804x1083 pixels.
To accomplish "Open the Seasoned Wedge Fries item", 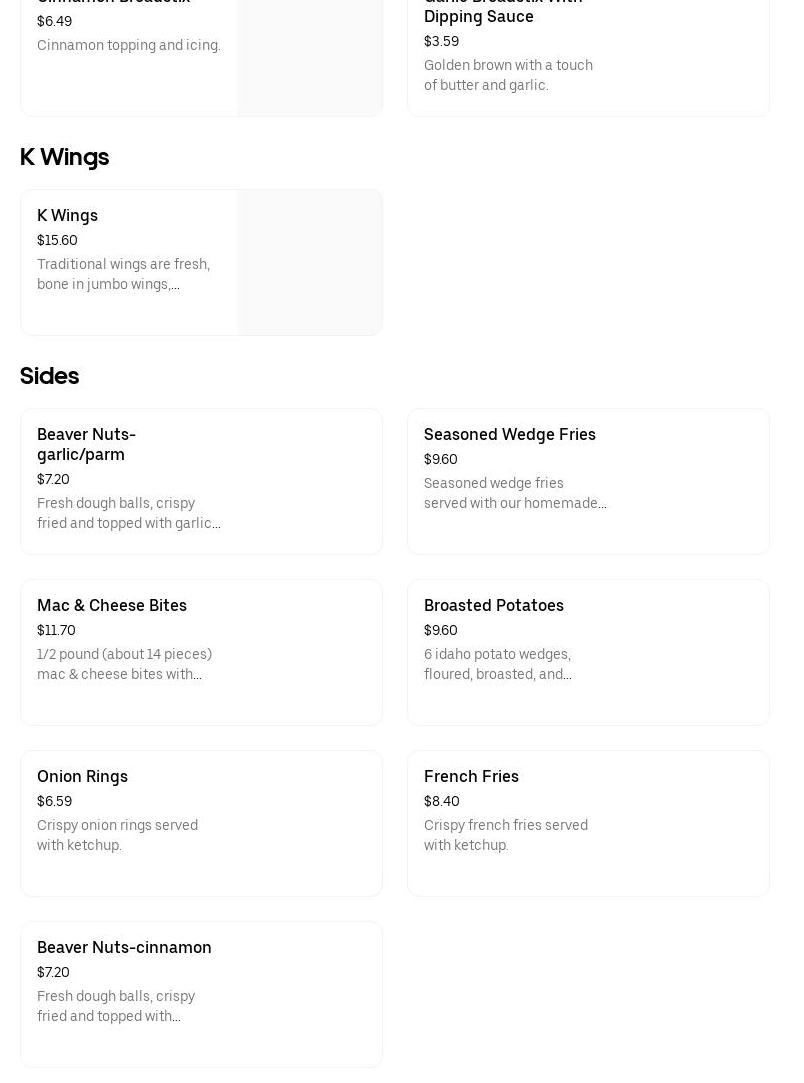I will coord(509,434).
